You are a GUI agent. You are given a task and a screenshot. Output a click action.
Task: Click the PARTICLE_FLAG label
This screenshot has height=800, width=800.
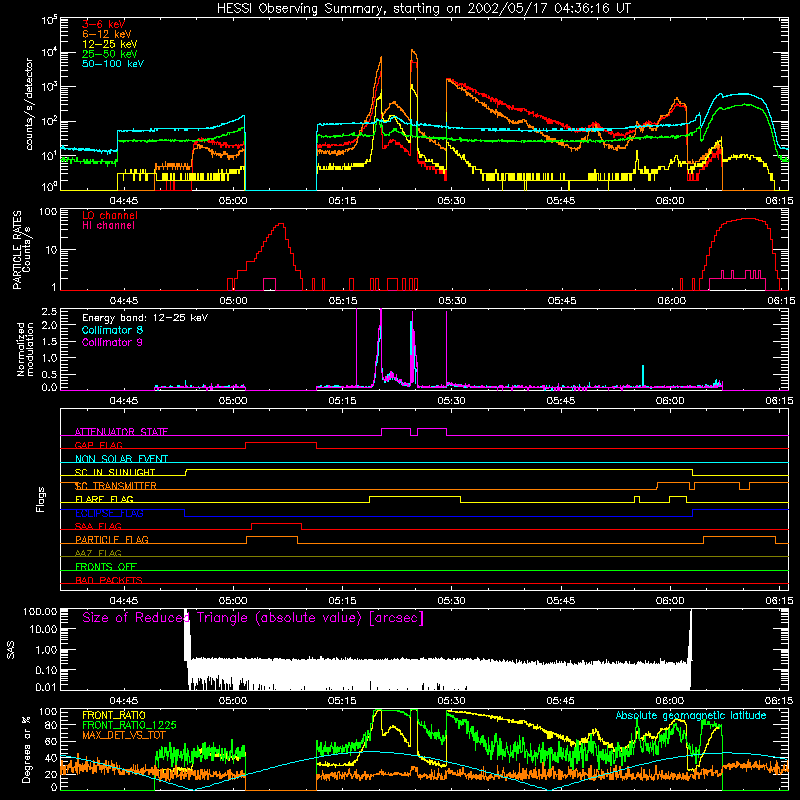(x=112, y=540)
